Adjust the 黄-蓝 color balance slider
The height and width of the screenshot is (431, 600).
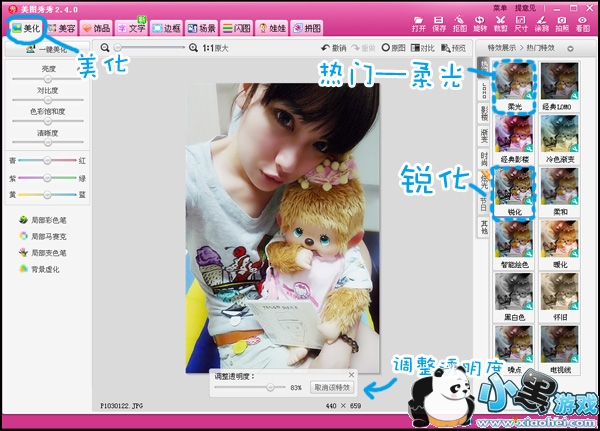tap(47, 194)
